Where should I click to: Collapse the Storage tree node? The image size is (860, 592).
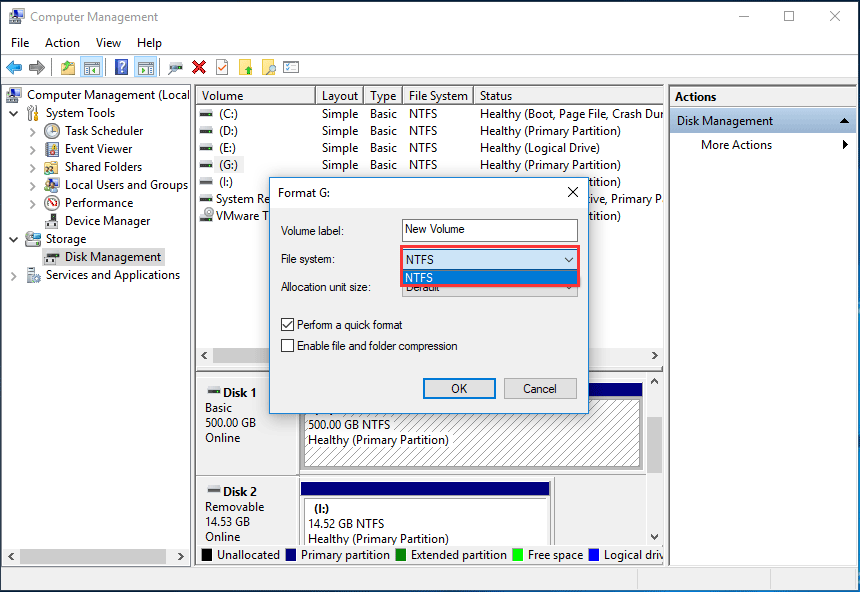(14, 239)
